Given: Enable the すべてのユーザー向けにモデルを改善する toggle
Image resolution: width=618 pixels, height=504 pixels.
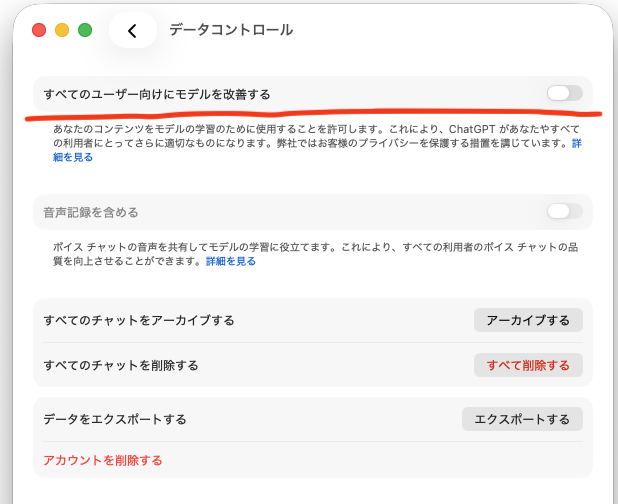Looking at the screenshot, I should pos(564,93).
